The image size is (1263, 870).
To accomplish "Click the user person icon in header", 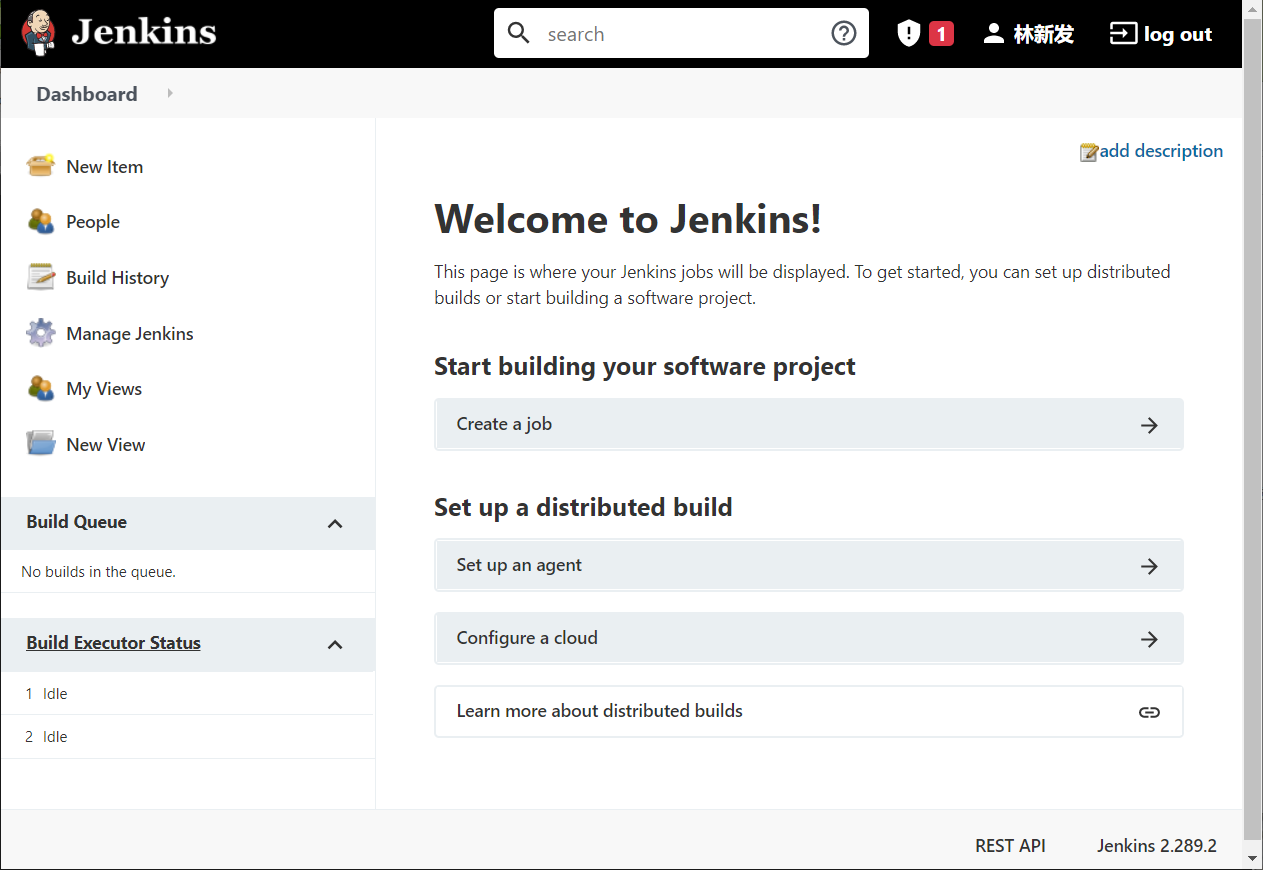I will [x=993, y=33].
